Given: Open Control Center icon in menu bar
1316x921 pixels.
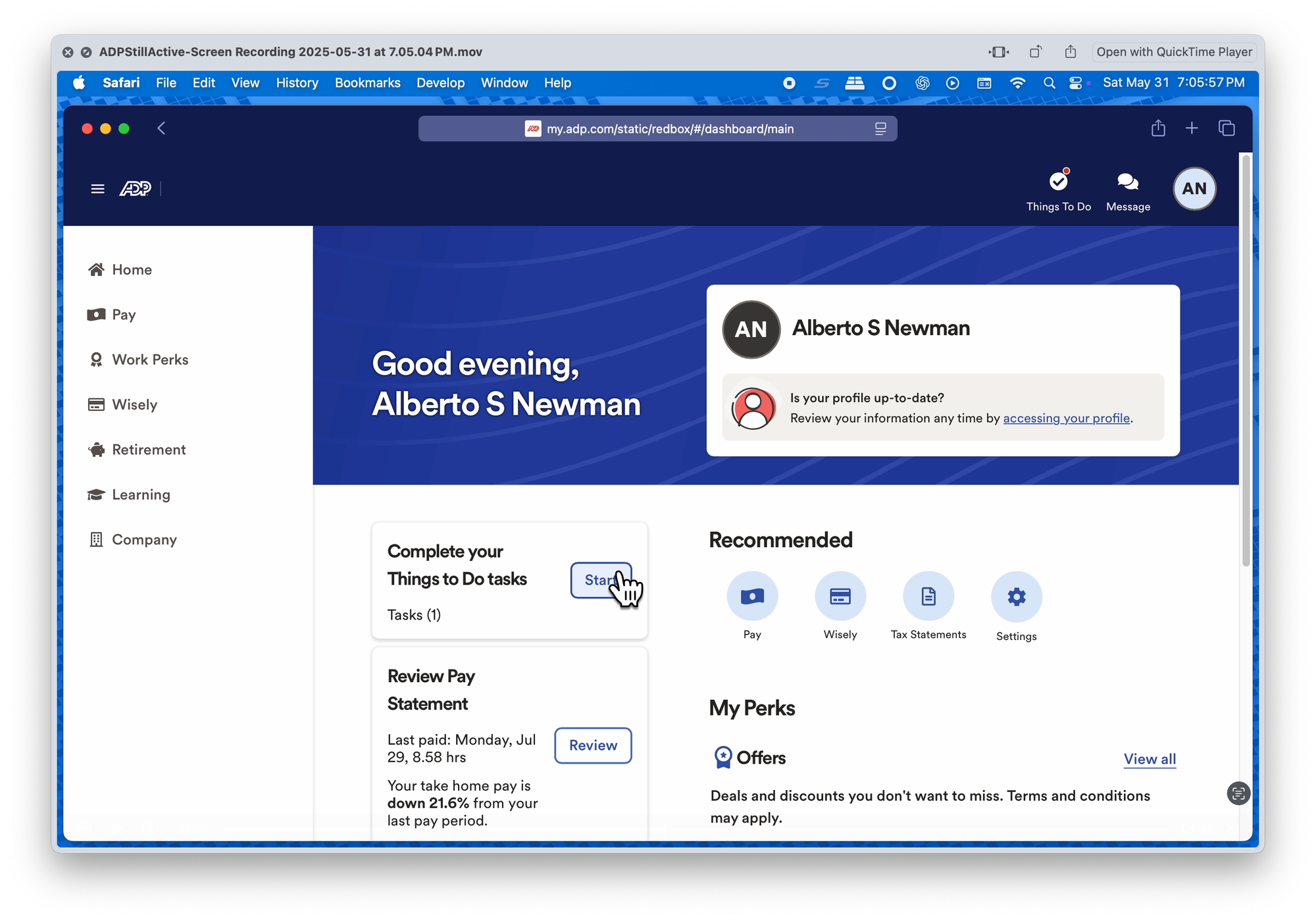Looking at the screenshot, I should click(x=1075, y=83).
